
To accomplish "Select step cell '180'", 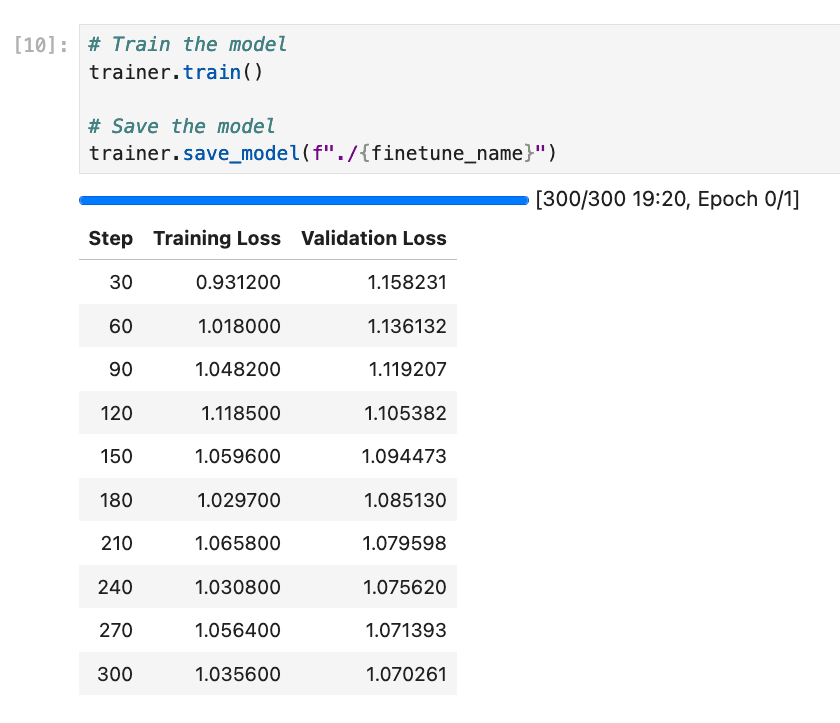I will click(x=116, y=500).
